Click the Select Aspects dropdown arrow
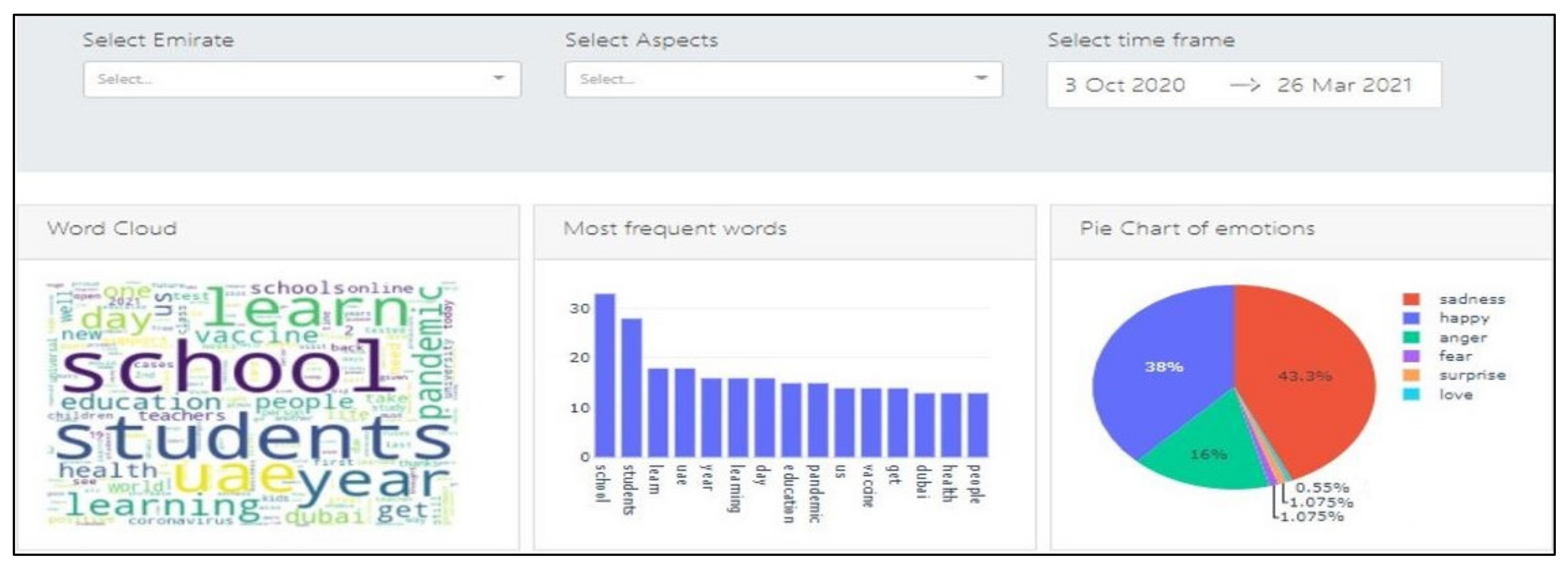This screenshot has height=569, width=1568. click(x=980, y=78)
